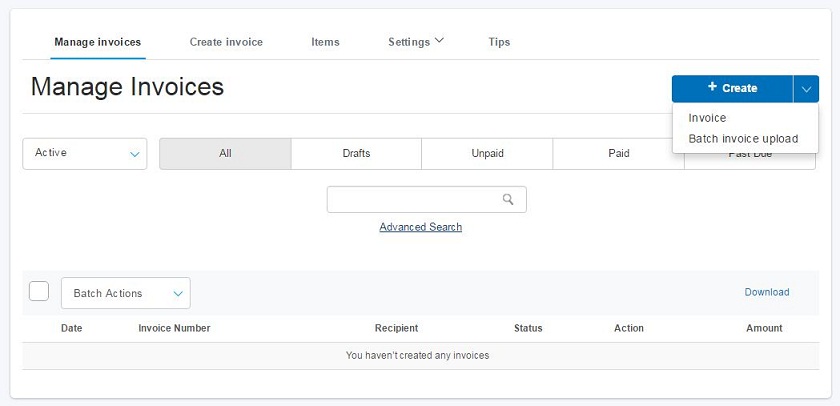The width and height of the screenshot is (840, 406).
Task: Switch to the Create invoice tab
Action: 226,42
